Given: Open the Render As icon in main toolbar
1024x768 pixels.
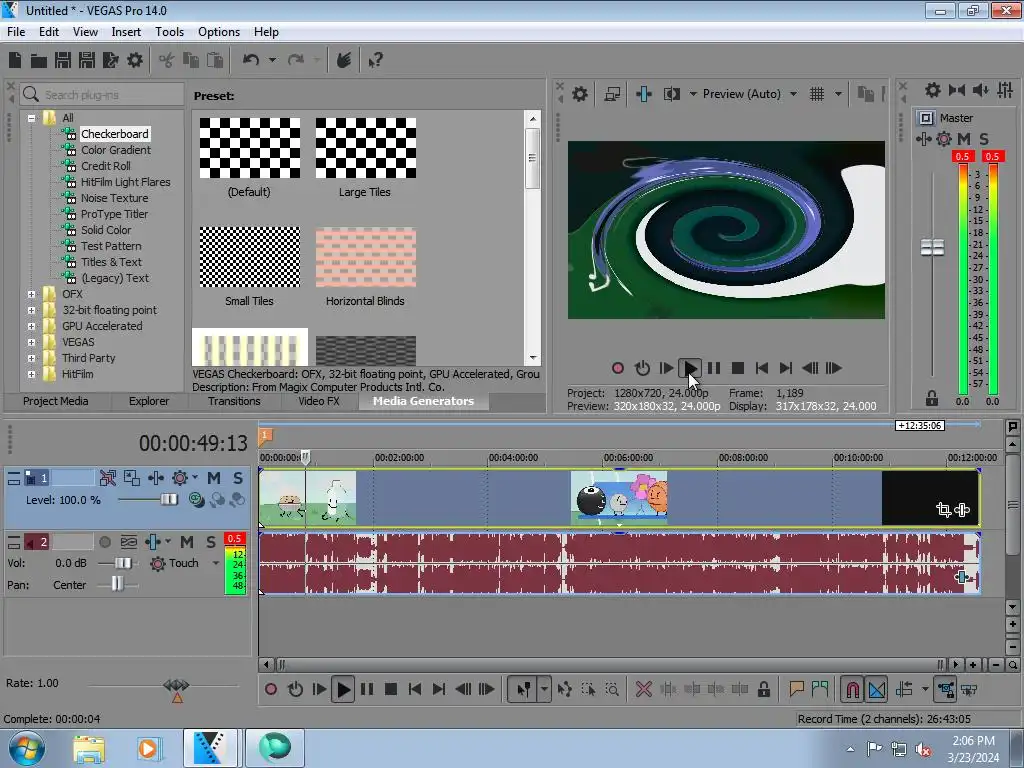Looking at the screenshot, I should (110, 60).
